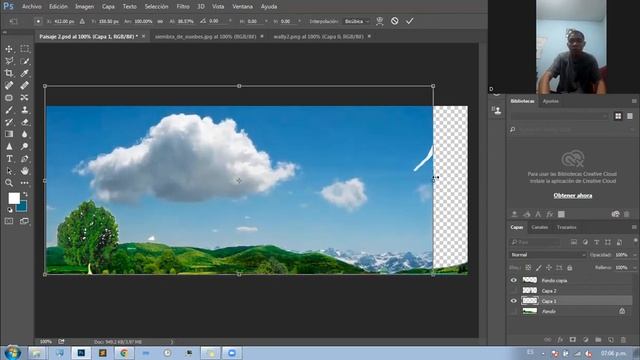Select the Eyedropper tool
The height and width of the screenshot is (360, 640).
(24, 73)
